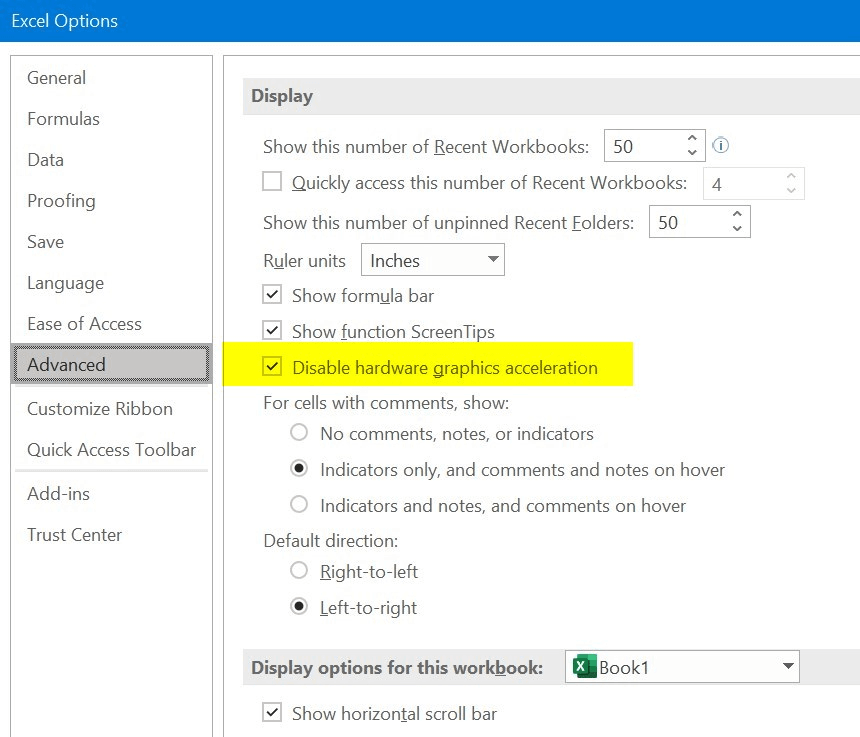The width and height of the screenshot is (860, 737).
Task: Increase Recent Workbooks count with up arrow
Action: [x=692, y=139]
